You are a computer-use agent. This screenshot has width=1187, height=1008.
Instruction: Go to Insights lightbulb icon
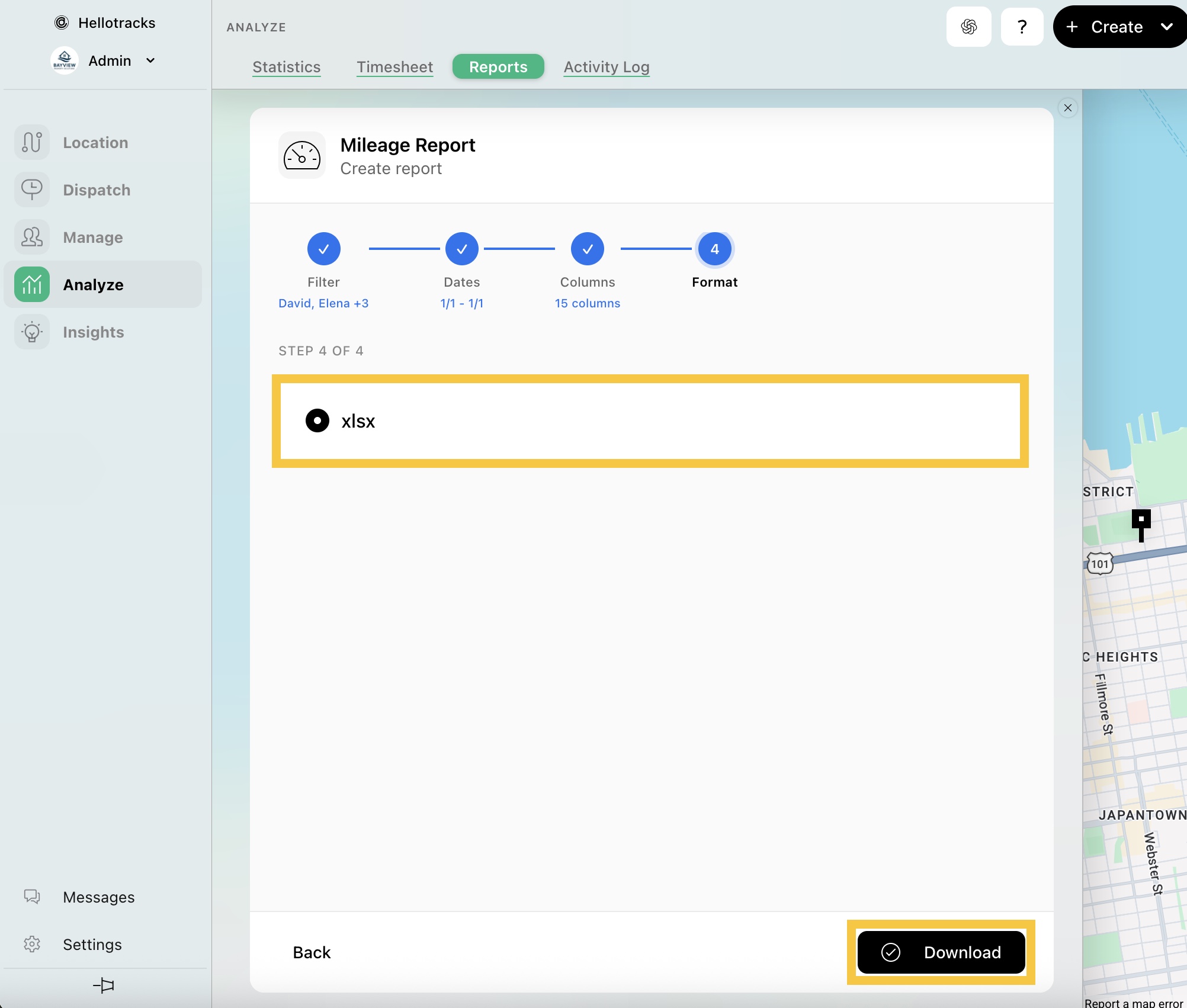[32, 332]
